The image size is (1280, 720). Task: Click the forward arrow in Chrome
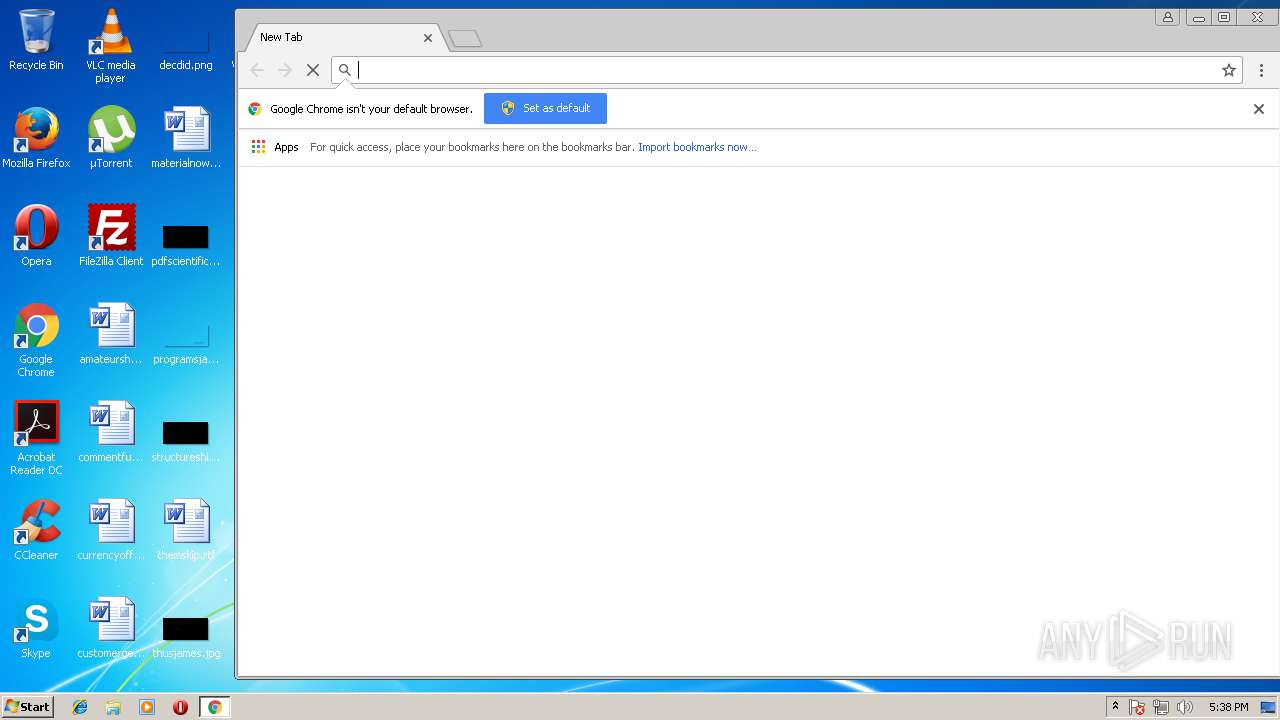[x=285, y=70]
